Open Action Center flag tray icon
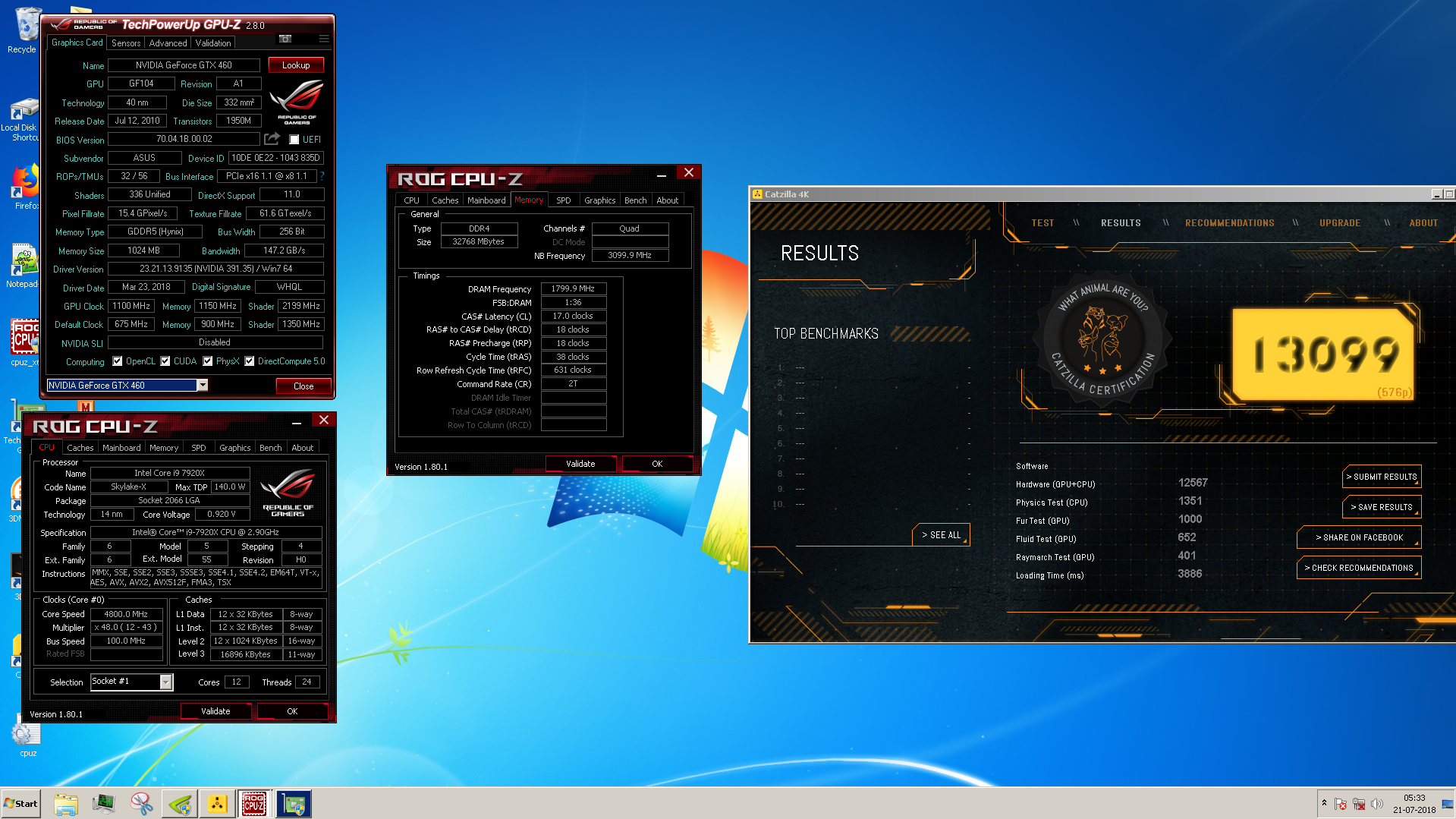Image resolution: width=1456 pixels, height=819 pixels. tap(1341, 804)
